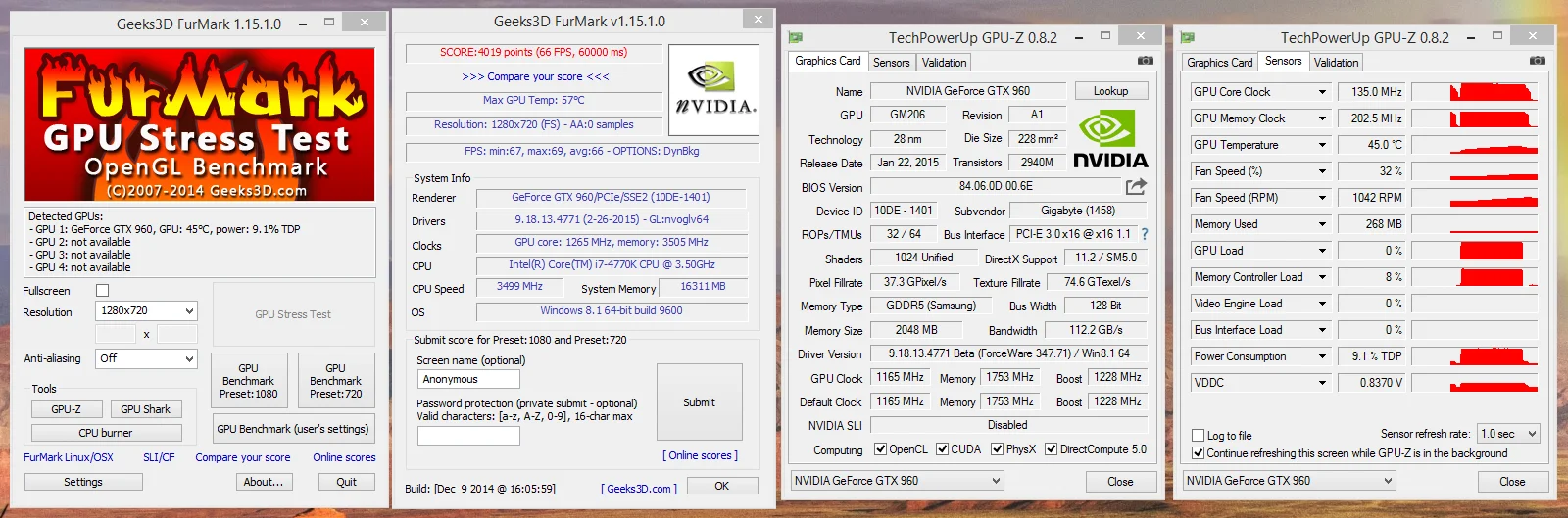The width and height of the screenshot is (1568, 518).
Task: Click the About... button
Action: 264,482
